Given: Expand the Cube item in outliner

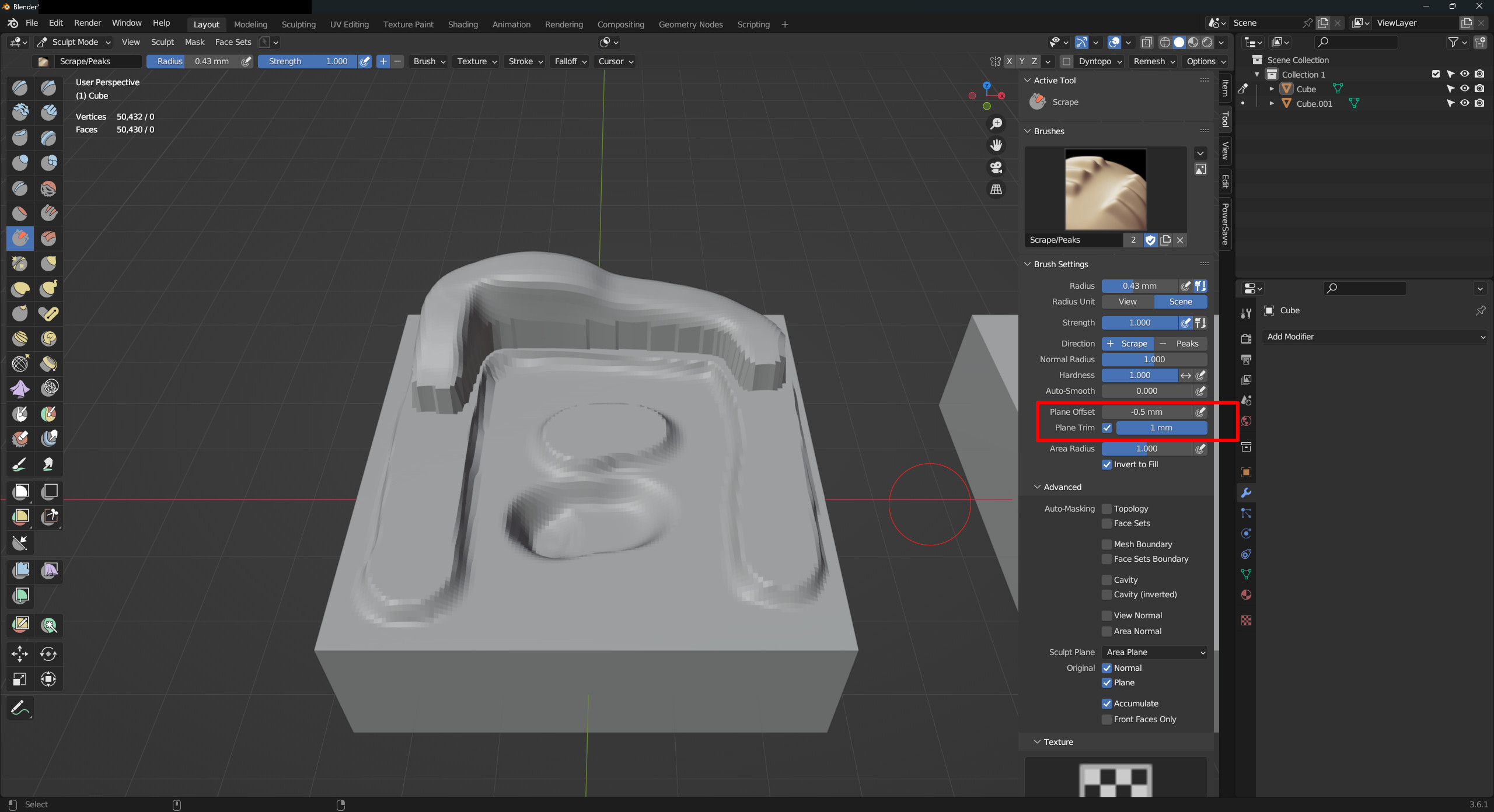Looking at the screenshot, I should click(x=1272, y=89).
